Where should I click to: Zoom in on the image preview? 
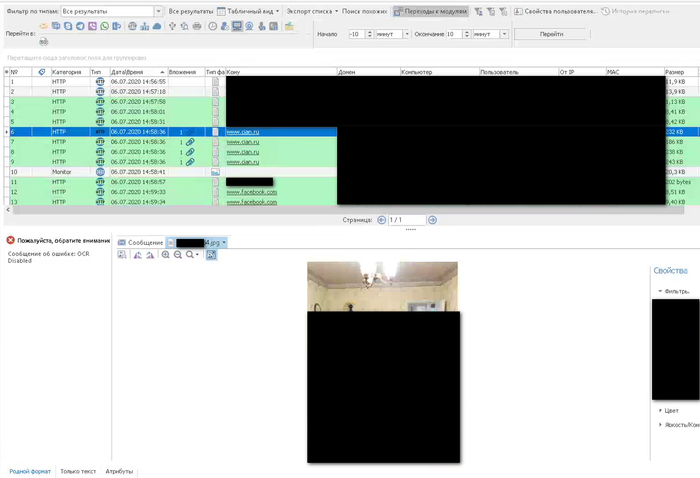tap(166, 254)
